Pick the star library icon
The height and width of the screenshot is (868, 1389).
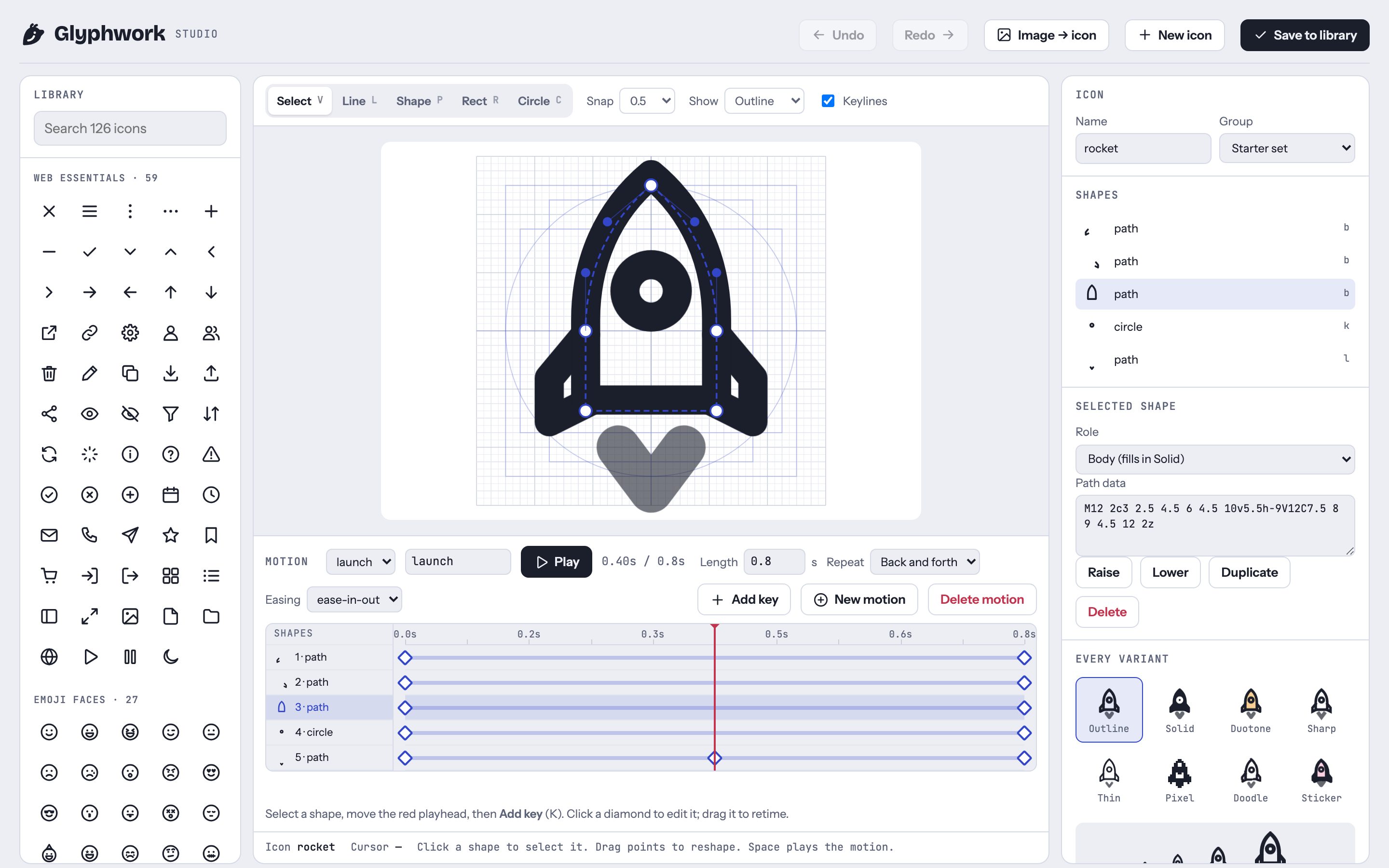coord(170,535)
